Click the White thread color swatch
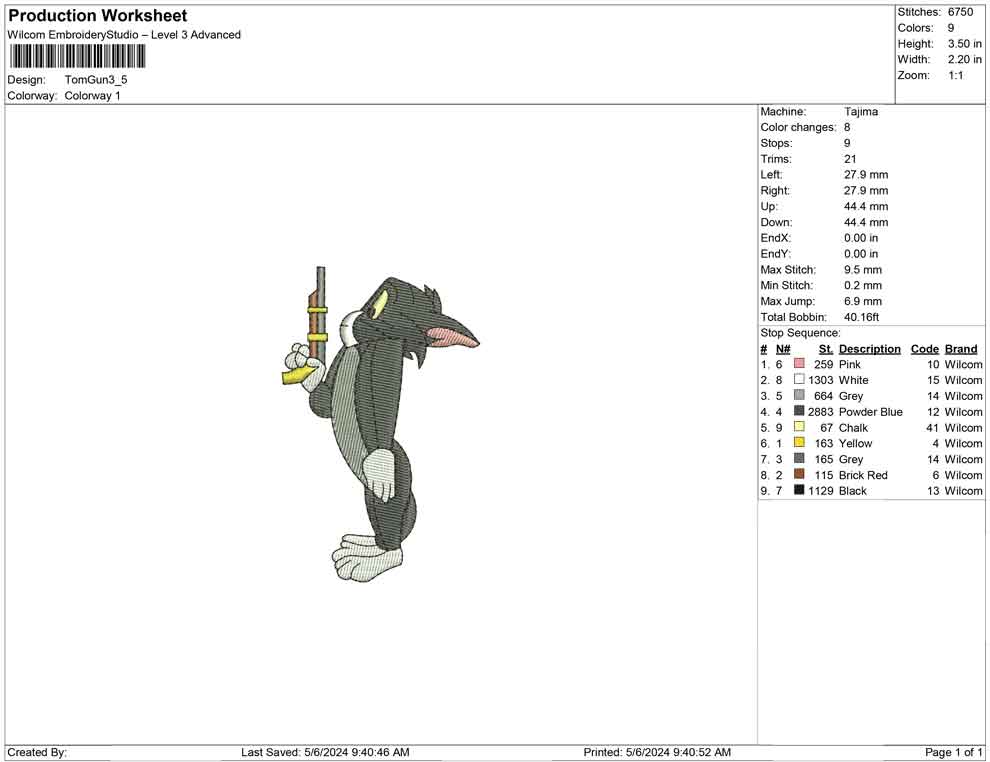This screenshot has width=990, height=762. 799,379
